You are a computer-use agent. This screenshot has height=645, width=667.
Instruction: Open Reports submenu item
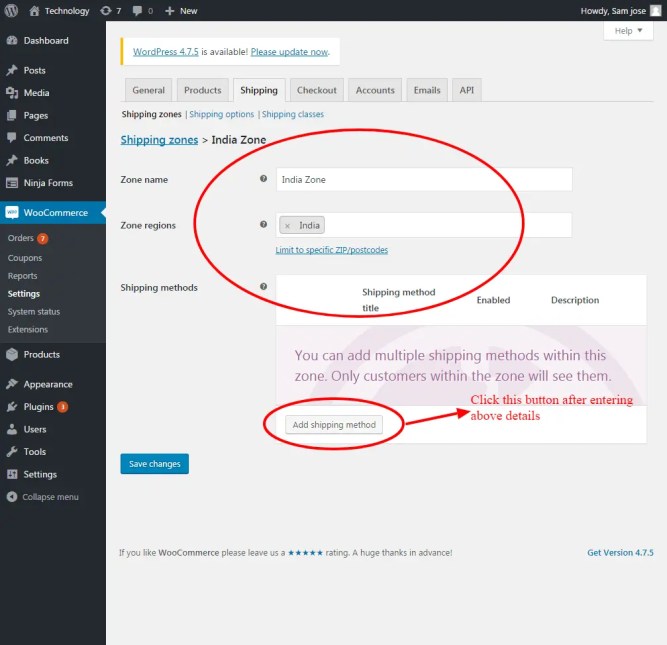(x=23, y=276)
